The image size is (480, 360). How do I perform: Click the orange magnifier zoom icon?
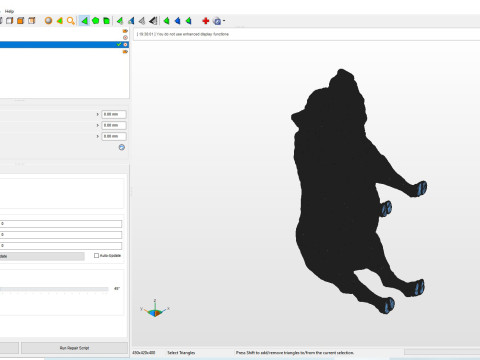(x=71, y=21)
